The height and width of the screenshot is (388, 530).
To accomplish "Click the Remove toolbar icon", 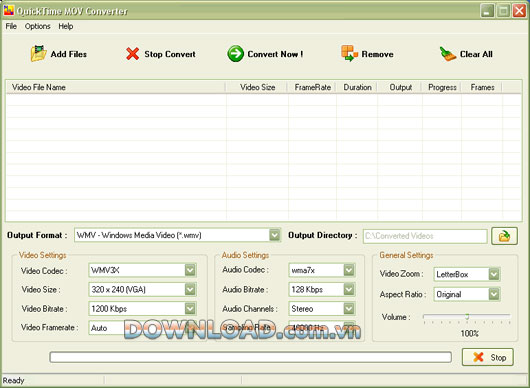I will click(349, 53).
